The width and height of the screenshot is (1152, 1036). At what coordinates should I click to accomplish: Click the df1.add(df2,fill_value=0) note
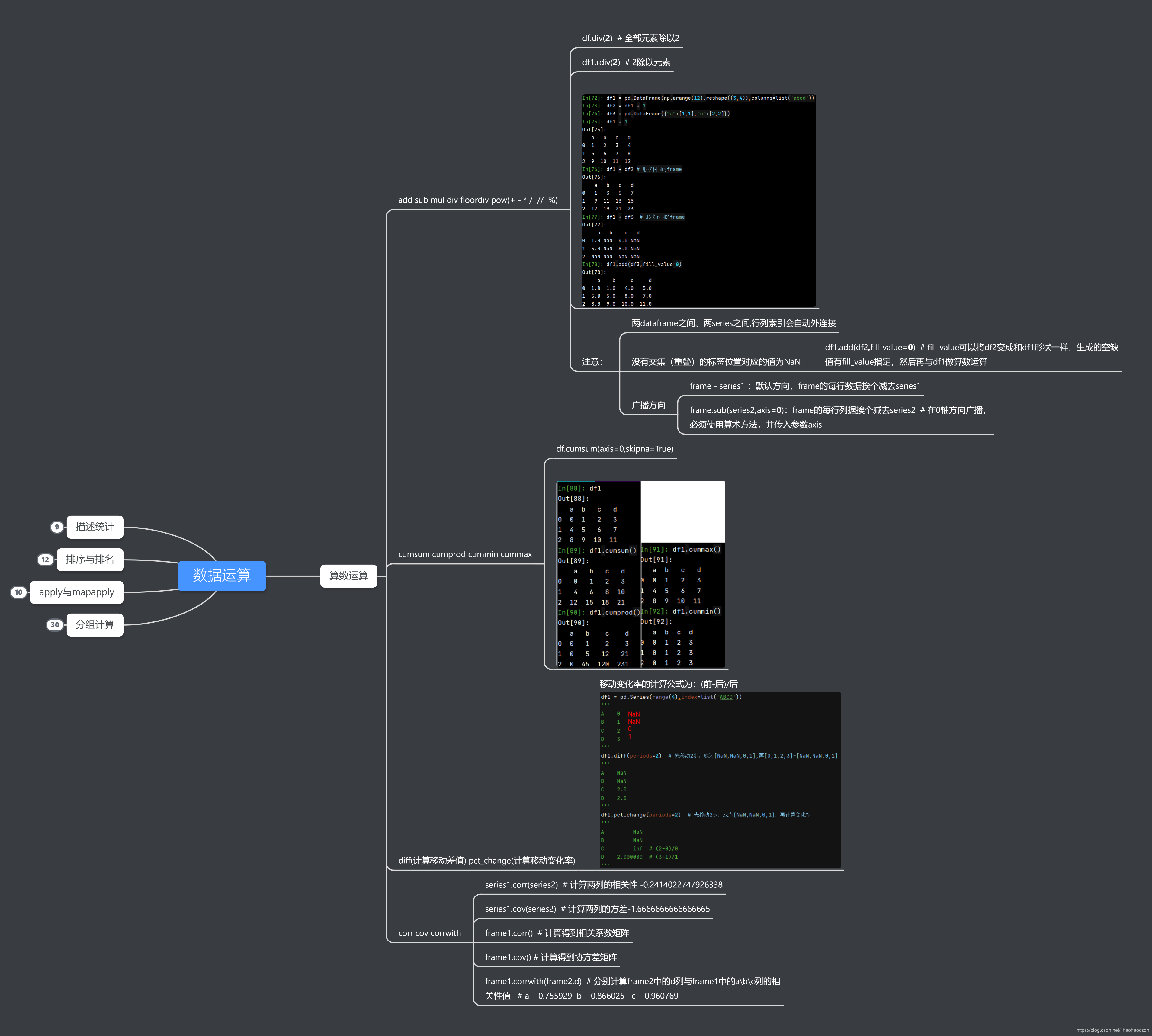[x=971, y=354]
